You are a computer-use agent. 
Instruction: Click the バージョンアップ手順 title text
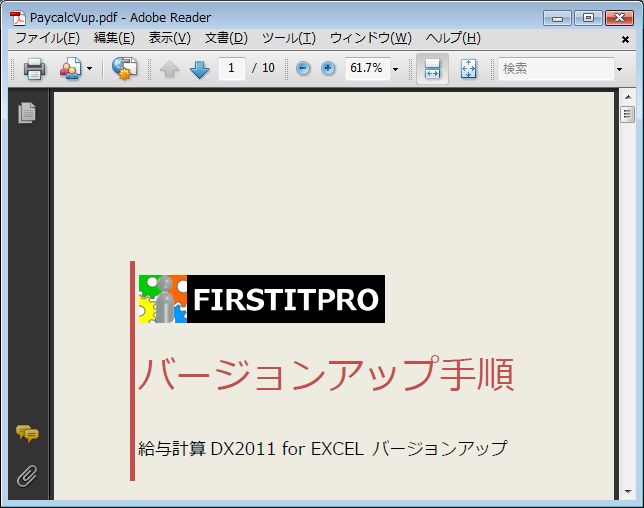pos(326,374)
